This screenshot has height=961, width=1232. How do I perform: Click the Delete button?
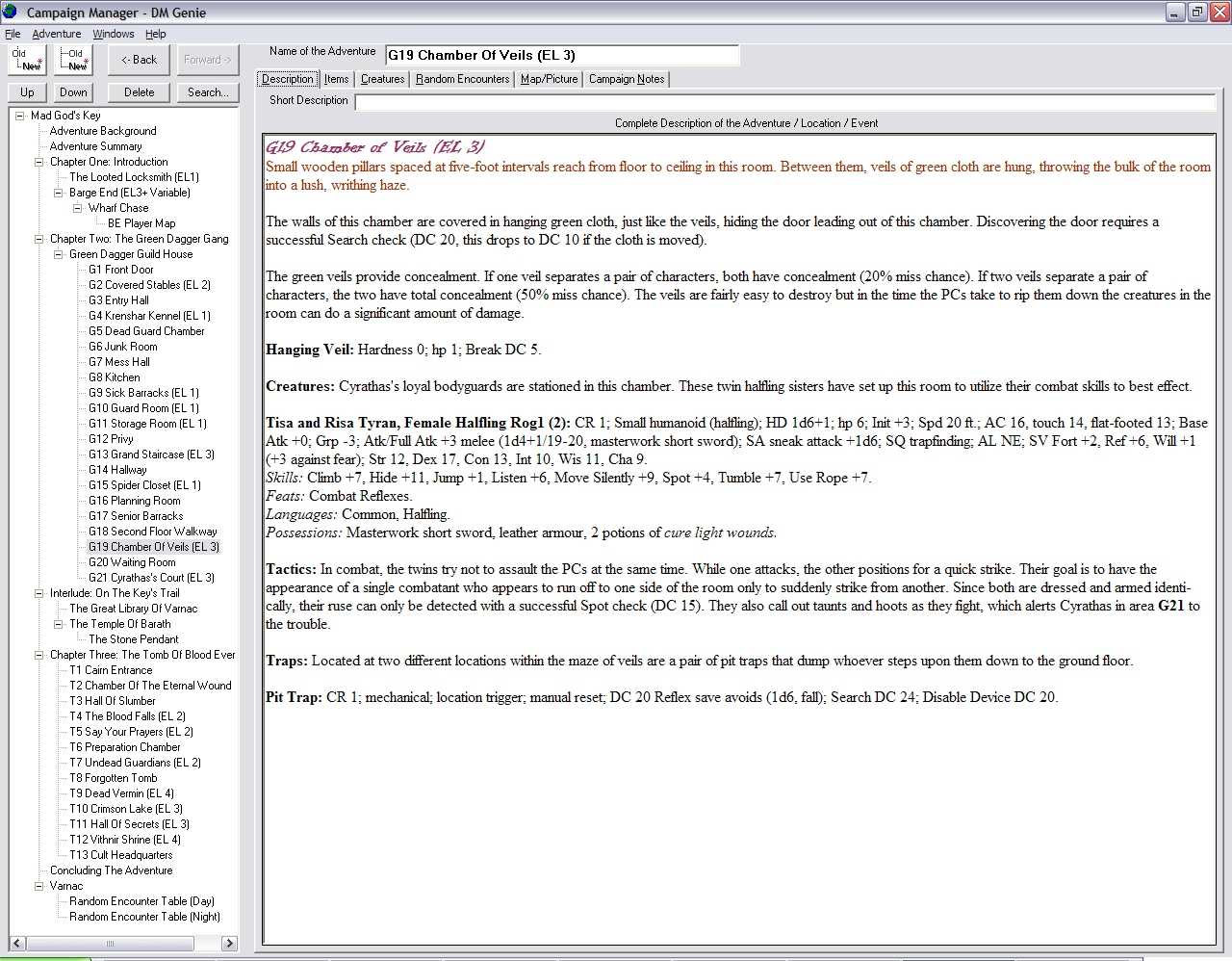140,92
